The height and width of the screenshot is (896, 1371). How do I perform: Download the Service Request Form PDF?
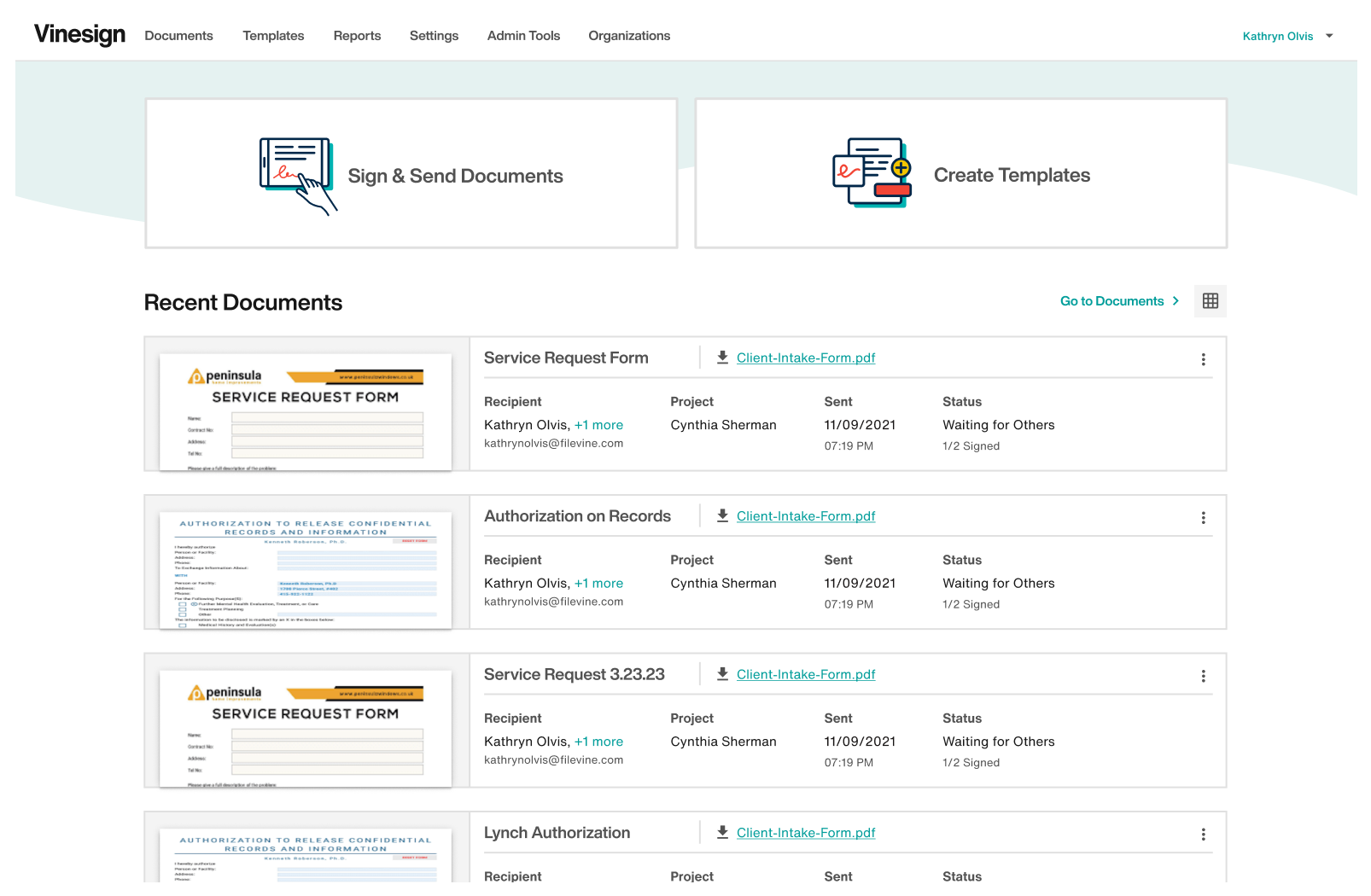[x=721, y=358]
